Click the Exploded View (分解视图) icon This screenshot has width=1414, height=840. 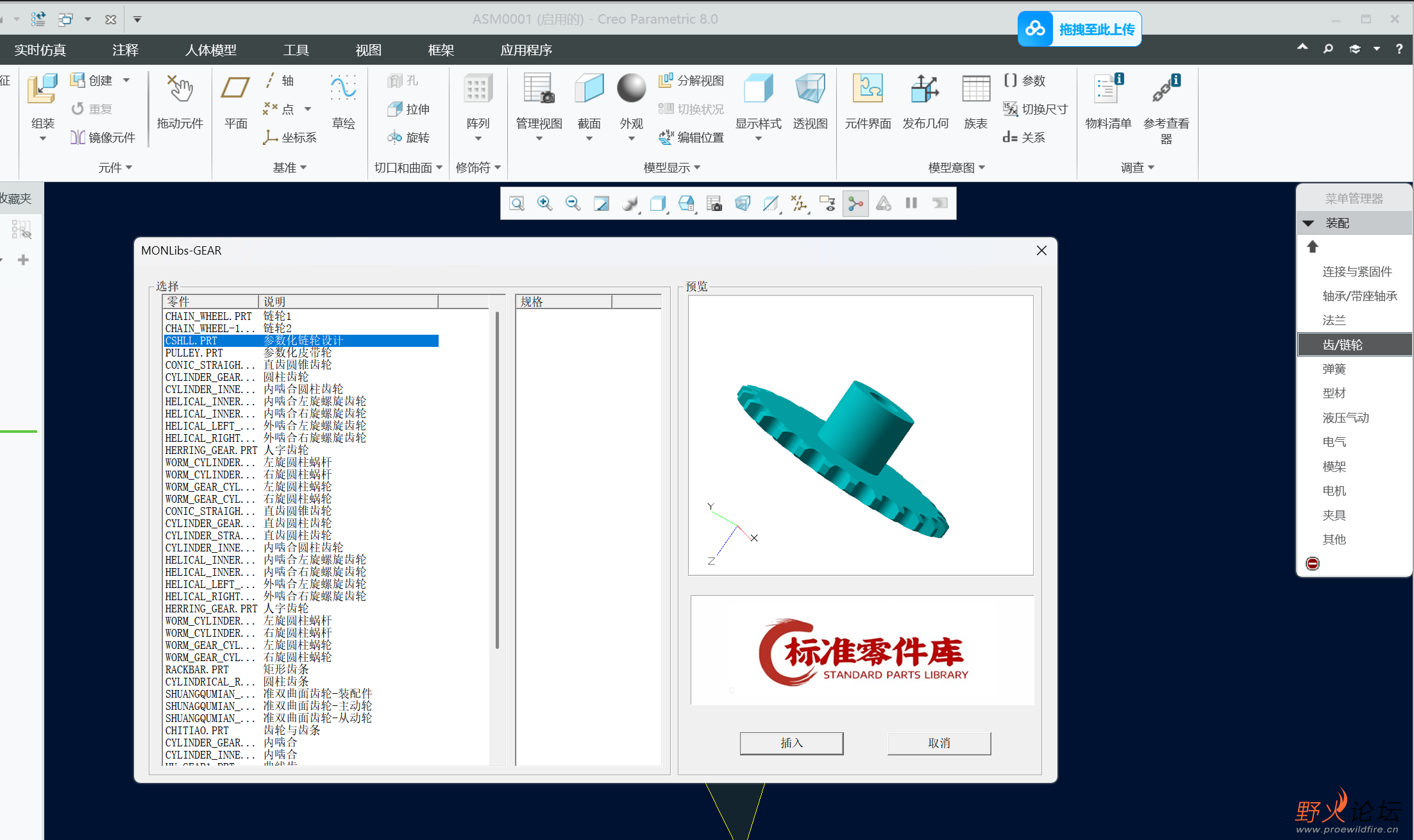(x=666, y=80)
